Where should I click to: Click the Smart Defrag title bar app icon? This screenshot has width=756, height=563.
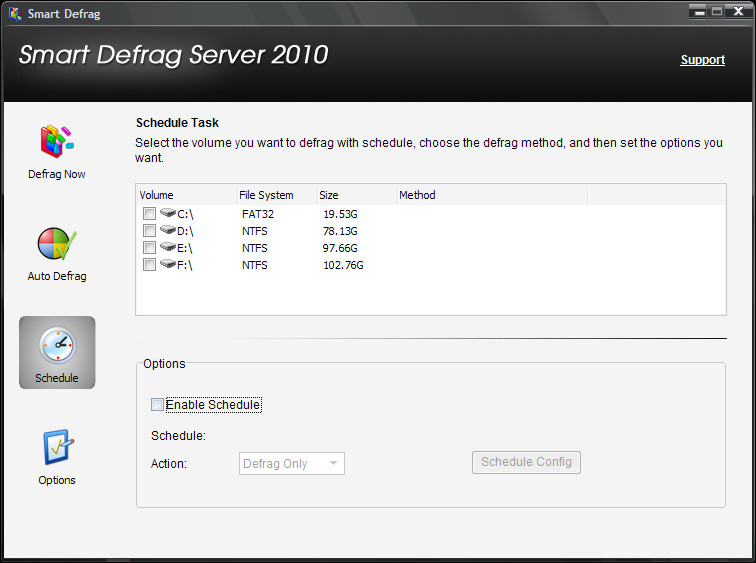[15, 13]
